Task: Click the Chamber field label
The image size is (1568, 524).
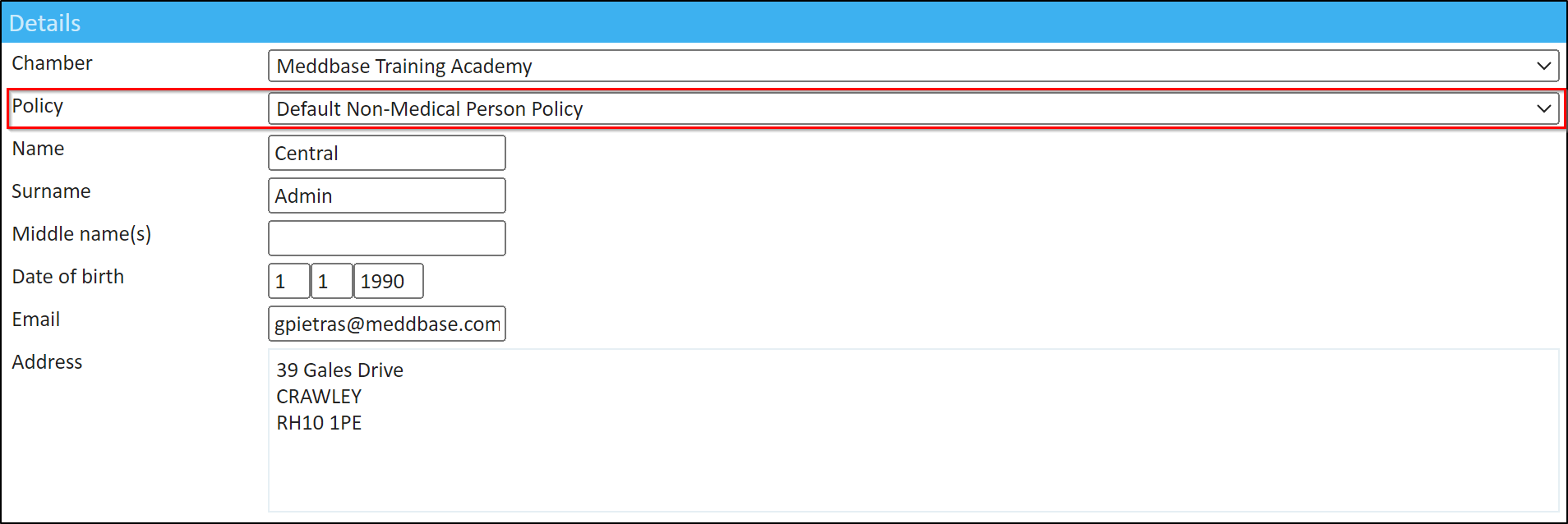Action: coord(52,63)
